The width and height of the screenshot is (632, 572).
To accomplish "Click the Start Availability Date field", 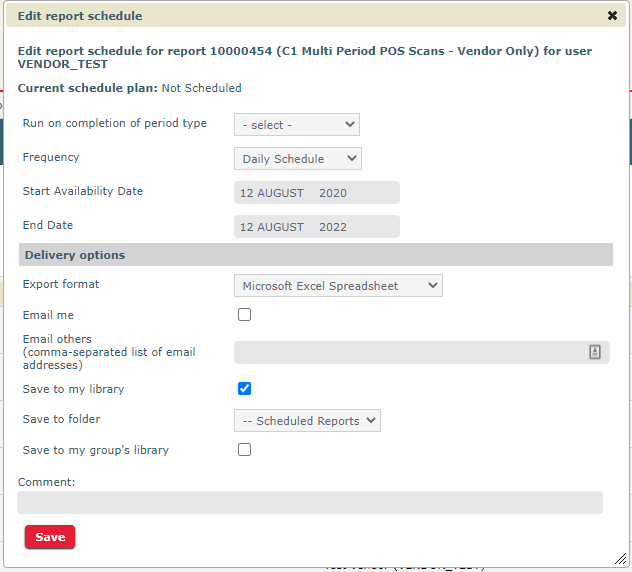I will click(316, 193).
